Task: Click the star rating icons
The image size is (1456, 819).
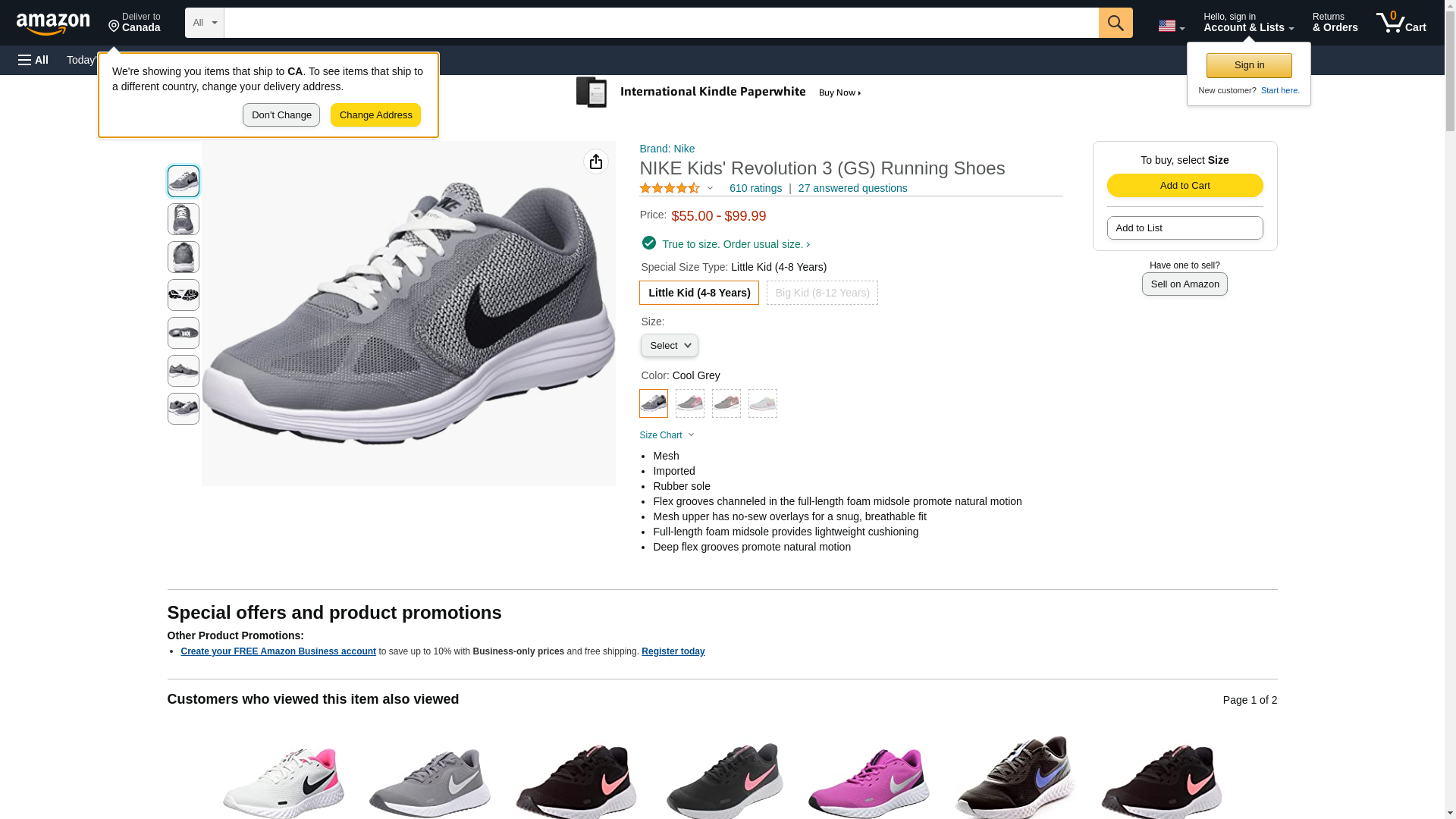Action: [670, 188]
